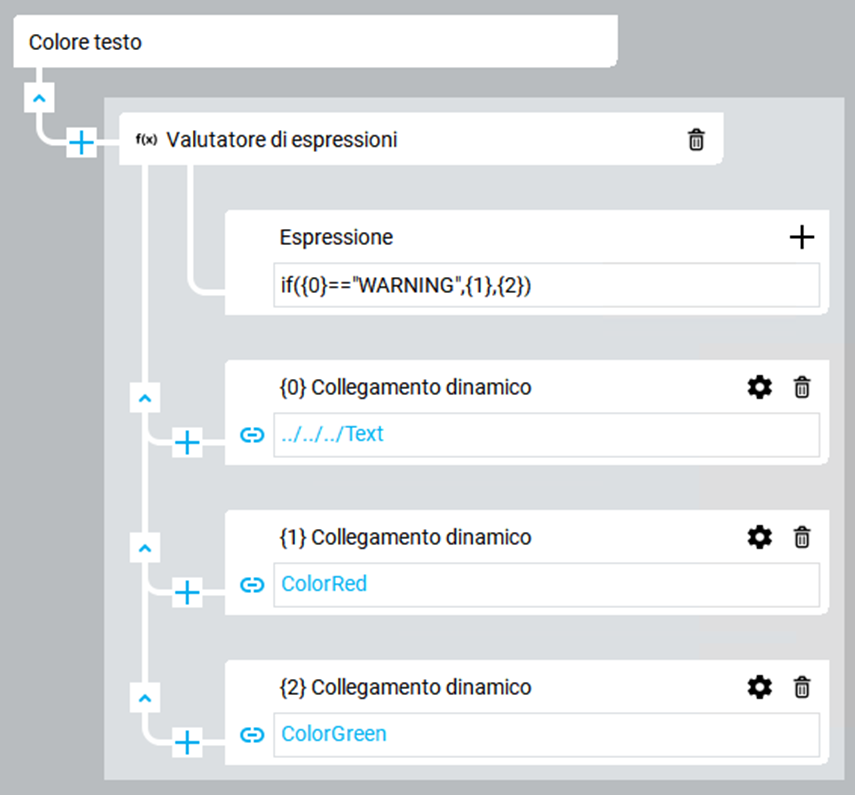Delete the {0} Collegamento dinamico entry
Viewport: 855px width, 795px height.
[x=801, y=387]
